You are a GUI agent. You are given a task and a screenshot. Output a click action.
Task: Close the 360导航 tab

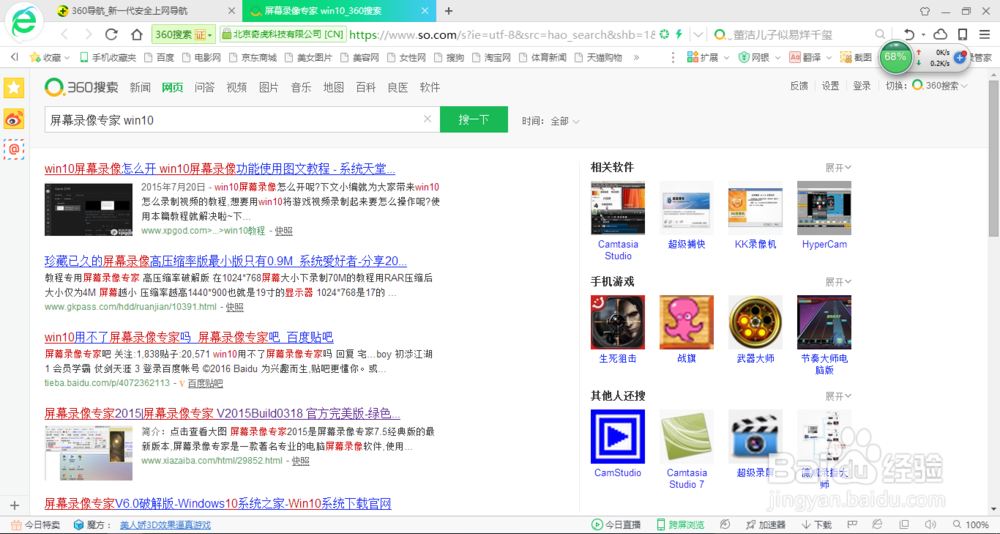[231, 11]
